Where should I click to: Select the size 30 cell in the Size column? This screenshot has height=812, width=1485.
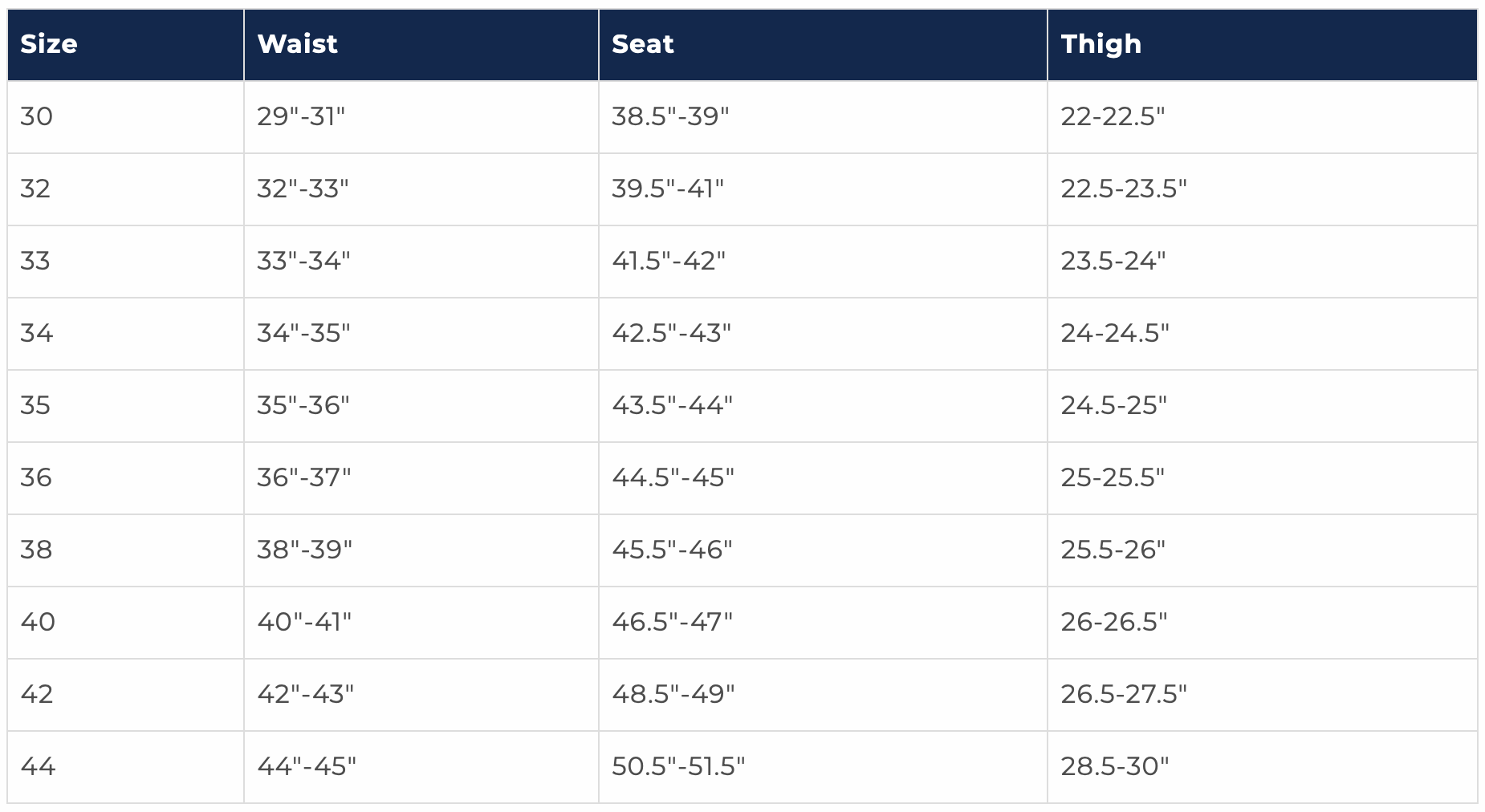tap(37, 117)
